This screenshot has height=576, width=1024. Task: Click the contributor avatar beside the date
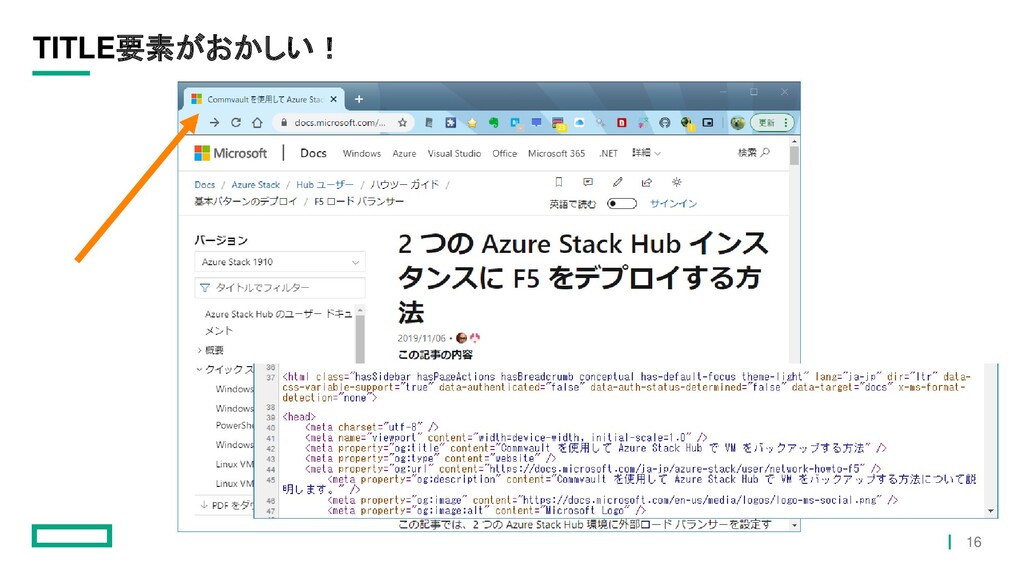pyautogui.click(x=461, y=338)
